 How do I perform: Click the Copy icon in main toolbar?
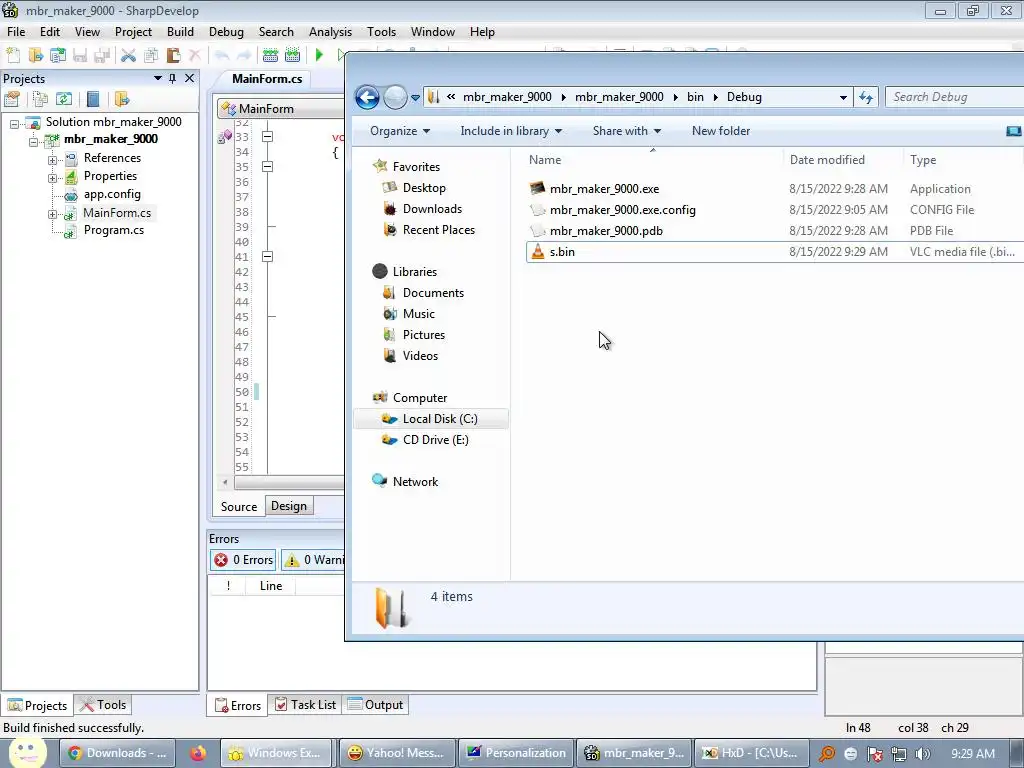(x=151, y=56)
